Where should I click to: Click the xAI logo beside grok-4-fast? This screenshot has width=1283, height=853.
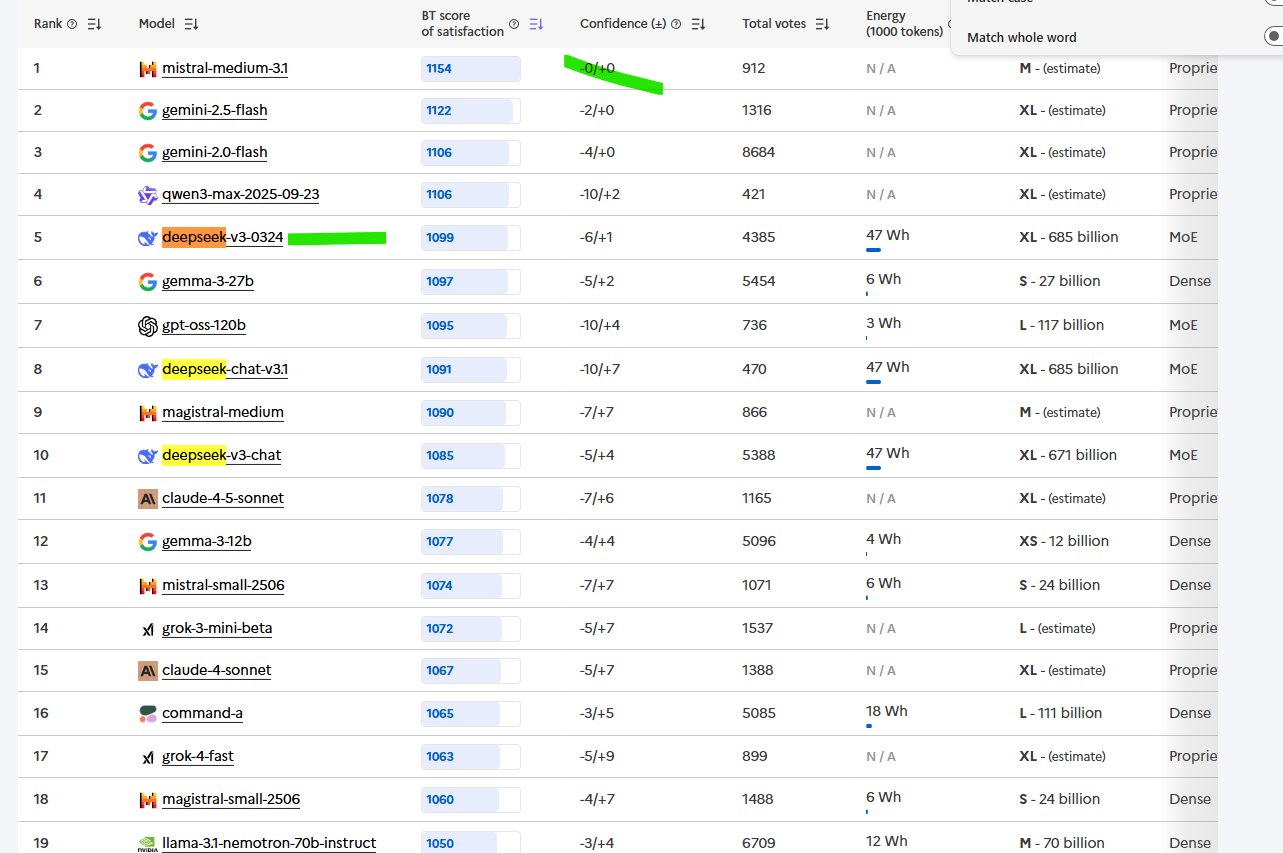pyautogui.click(x=148, y=757)
